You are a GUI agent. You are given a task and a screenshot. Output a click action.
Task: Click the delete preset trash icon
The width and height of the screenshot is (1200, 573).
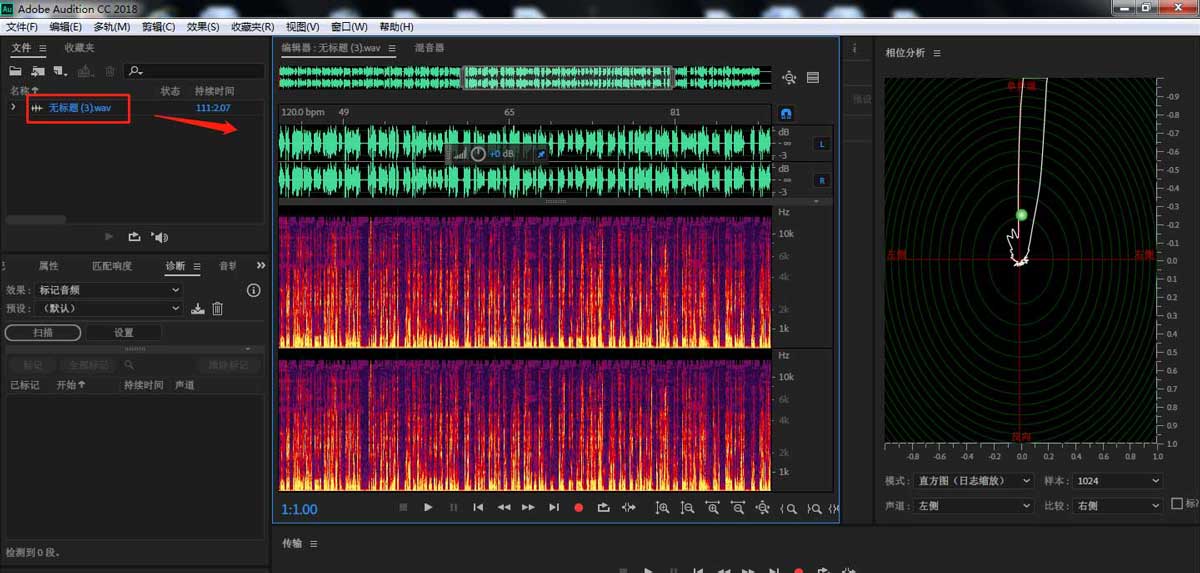(217, 309)
